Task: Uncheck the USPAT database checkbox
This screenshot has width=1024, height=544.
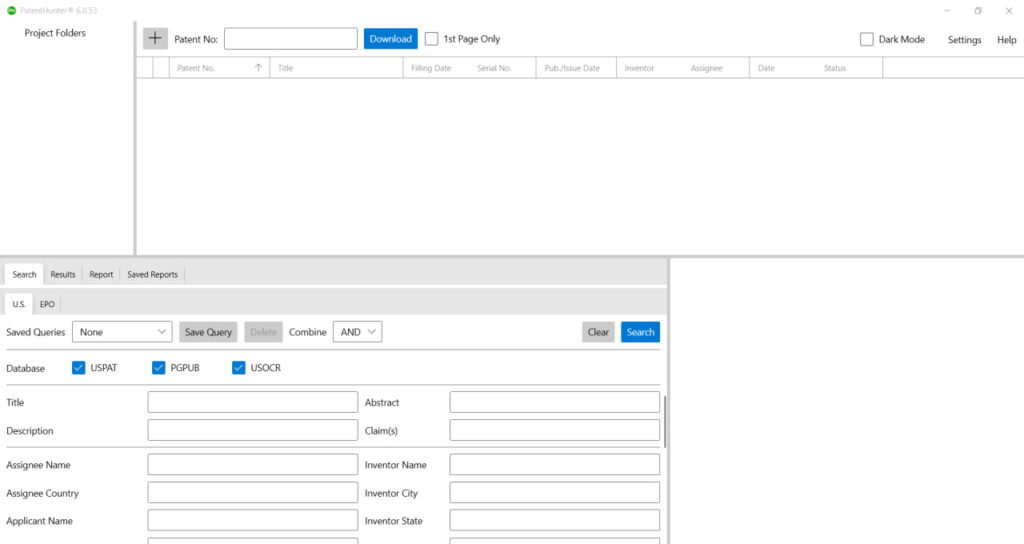Action: click(78, 368)
